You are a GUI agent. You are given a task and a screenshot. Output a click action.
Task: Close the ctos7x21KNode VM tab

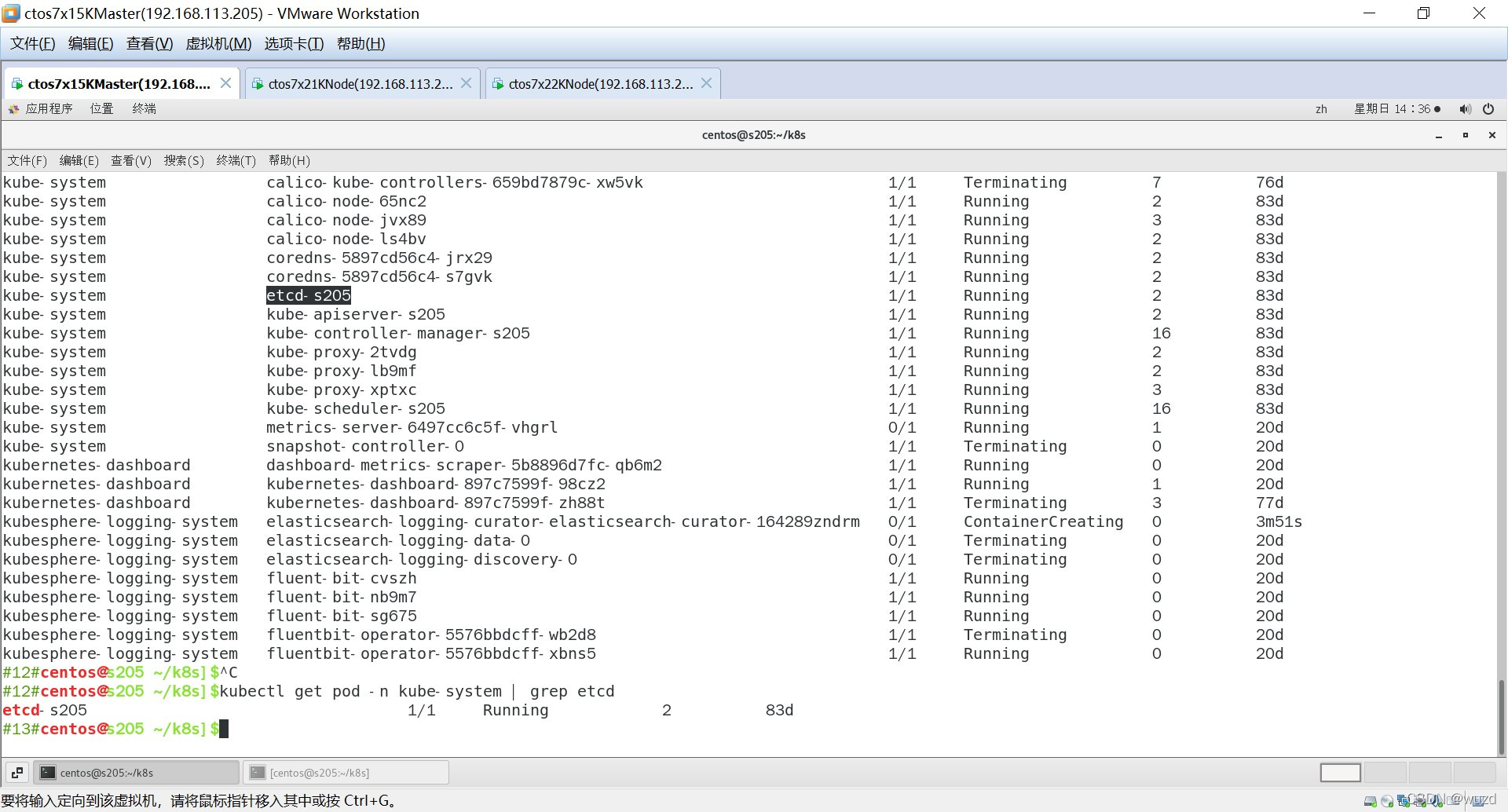466,83
